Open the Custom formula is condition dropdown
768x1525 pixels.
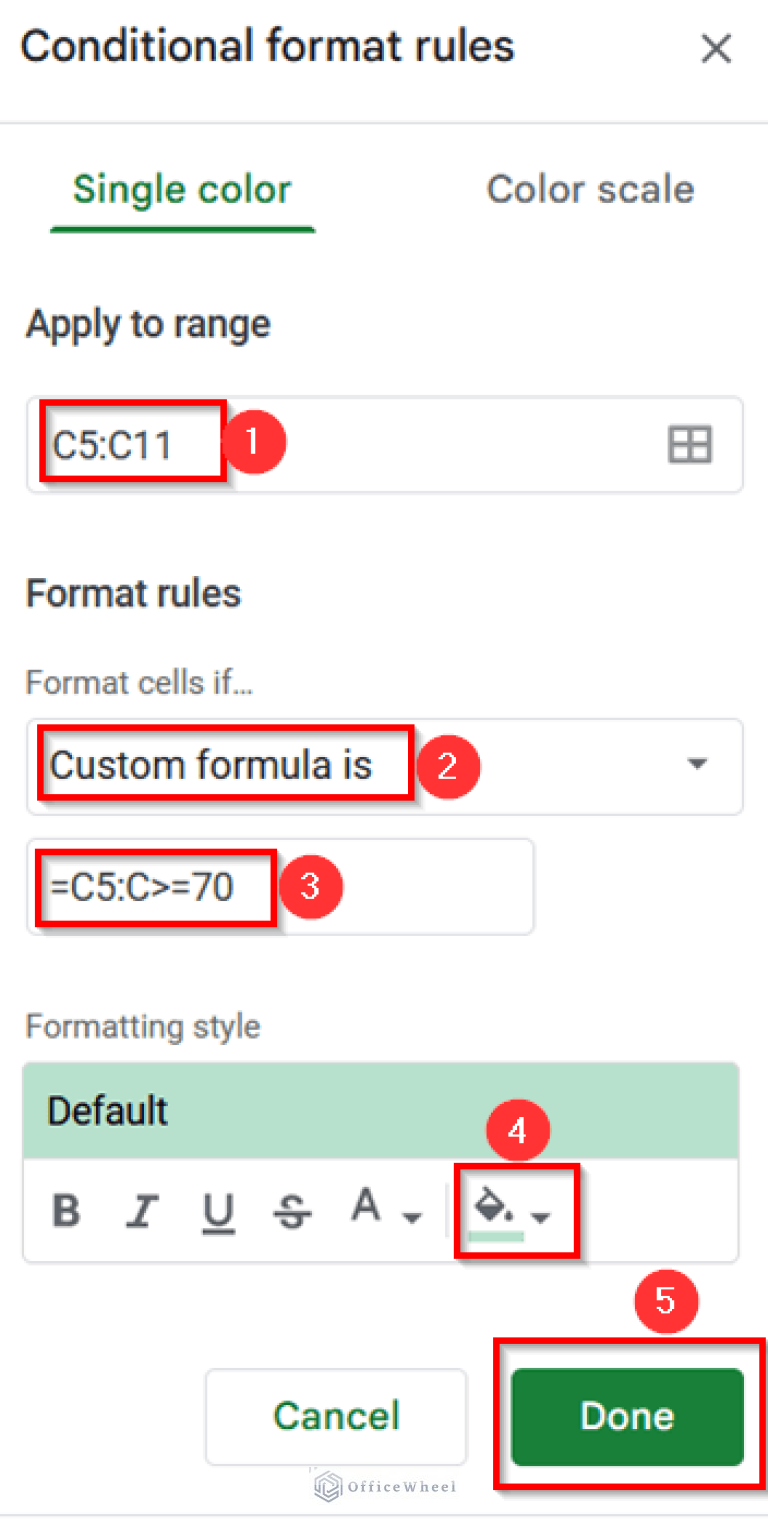(x=385, y=766)
